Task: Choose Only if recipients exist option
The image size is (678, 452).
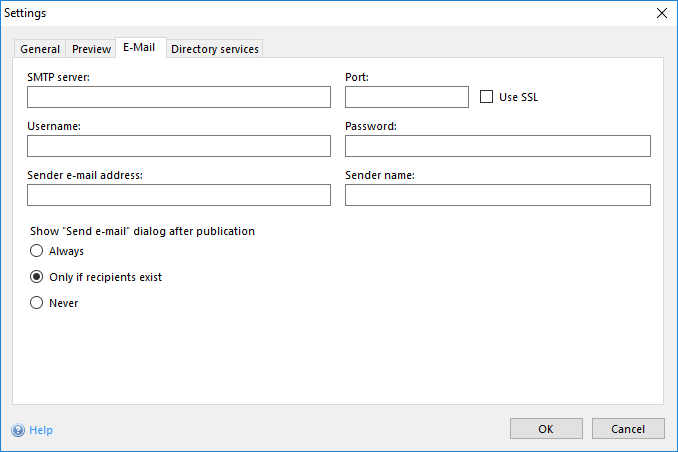Action: click(x=37, y=277)
